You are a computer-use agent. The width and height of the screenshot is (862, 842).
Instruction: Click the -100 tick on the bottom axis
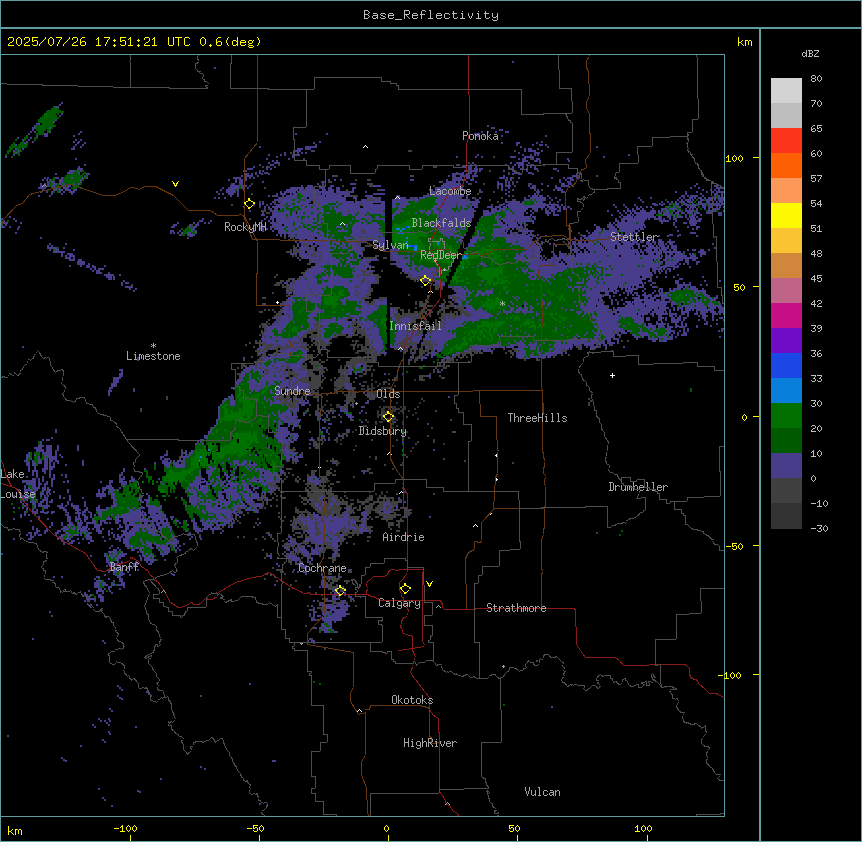pos(126,828)
